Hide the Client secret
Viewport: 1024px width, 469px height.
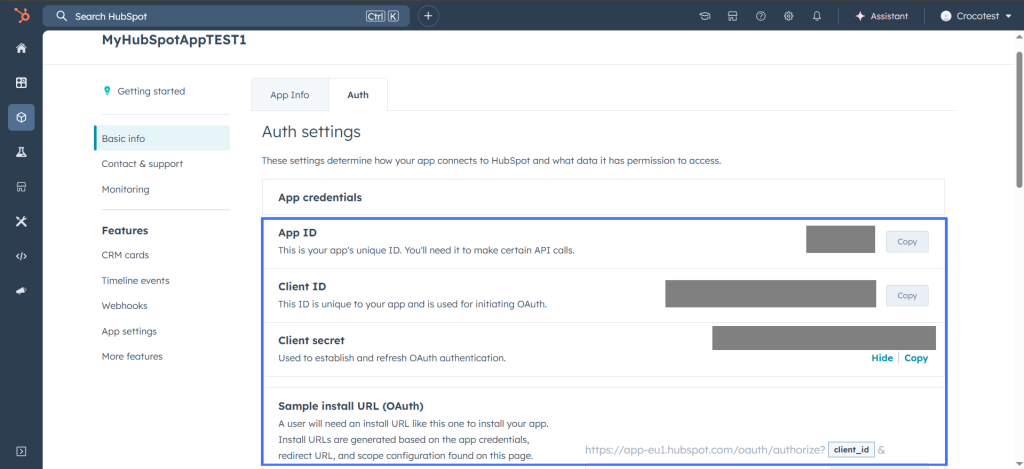click(x=882, y=358)
